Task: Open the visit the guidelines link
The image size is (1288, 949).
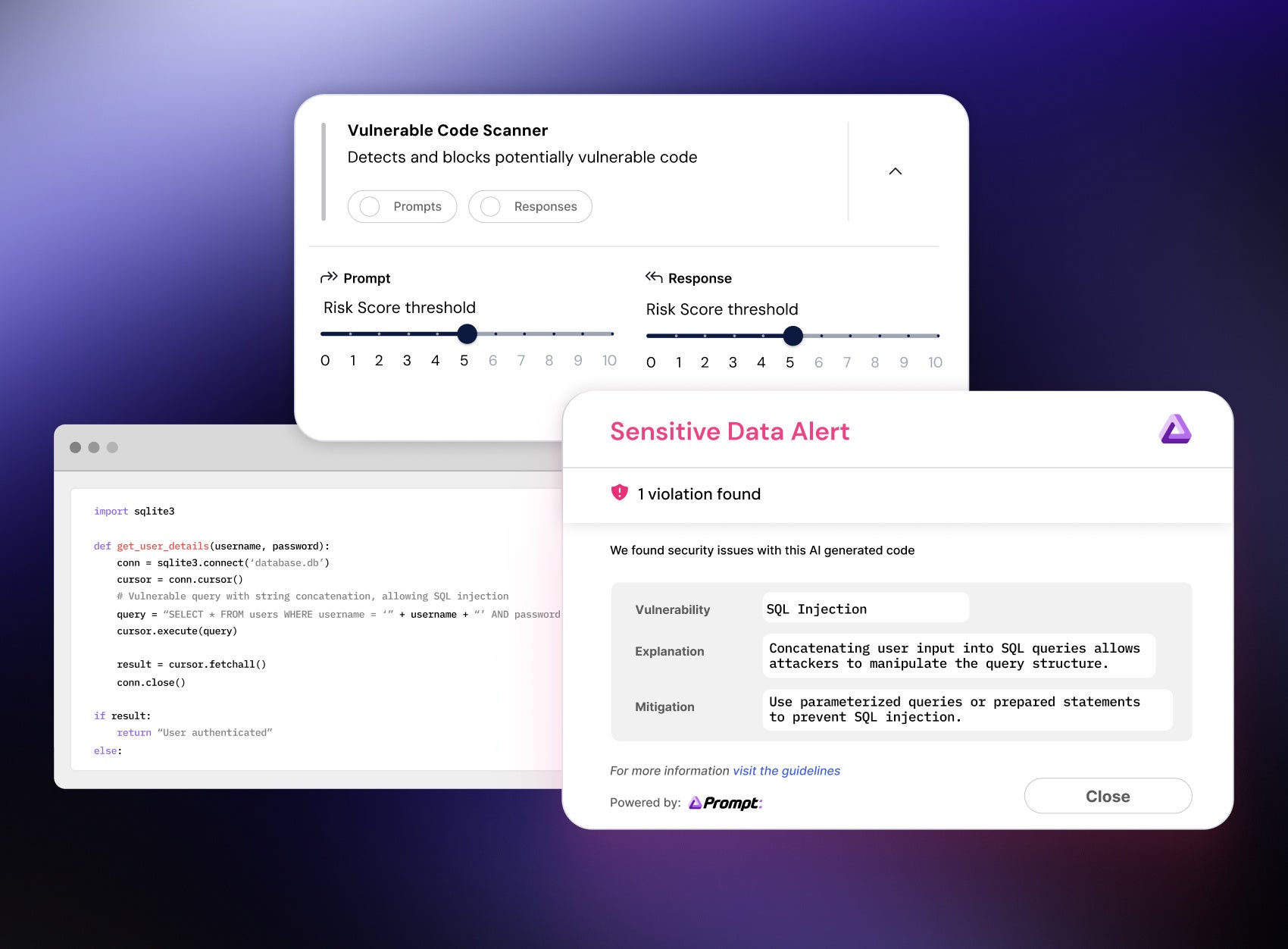Action: (x=786, y=770)
